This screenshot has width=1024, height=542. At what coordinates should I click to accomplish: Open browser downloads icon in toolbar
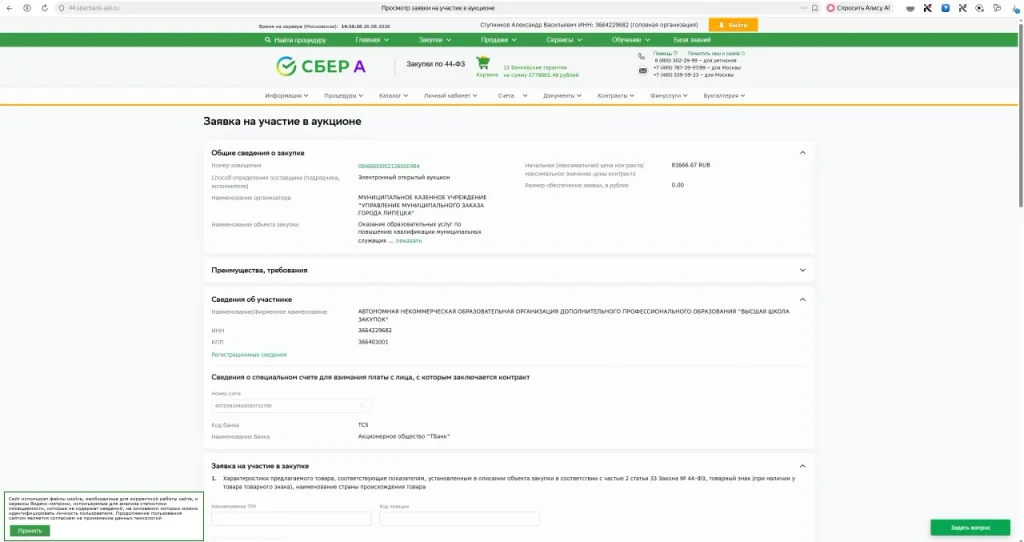click(1014, 8)
